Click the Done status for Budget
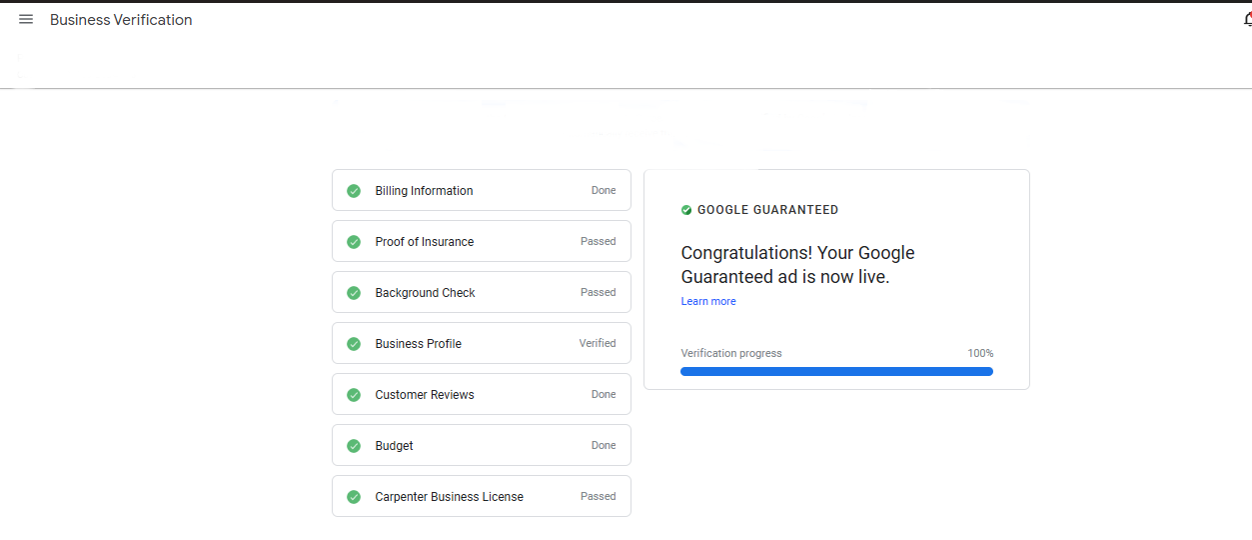The width and height of the screenshot is (1252, 540). click(603, 445)
